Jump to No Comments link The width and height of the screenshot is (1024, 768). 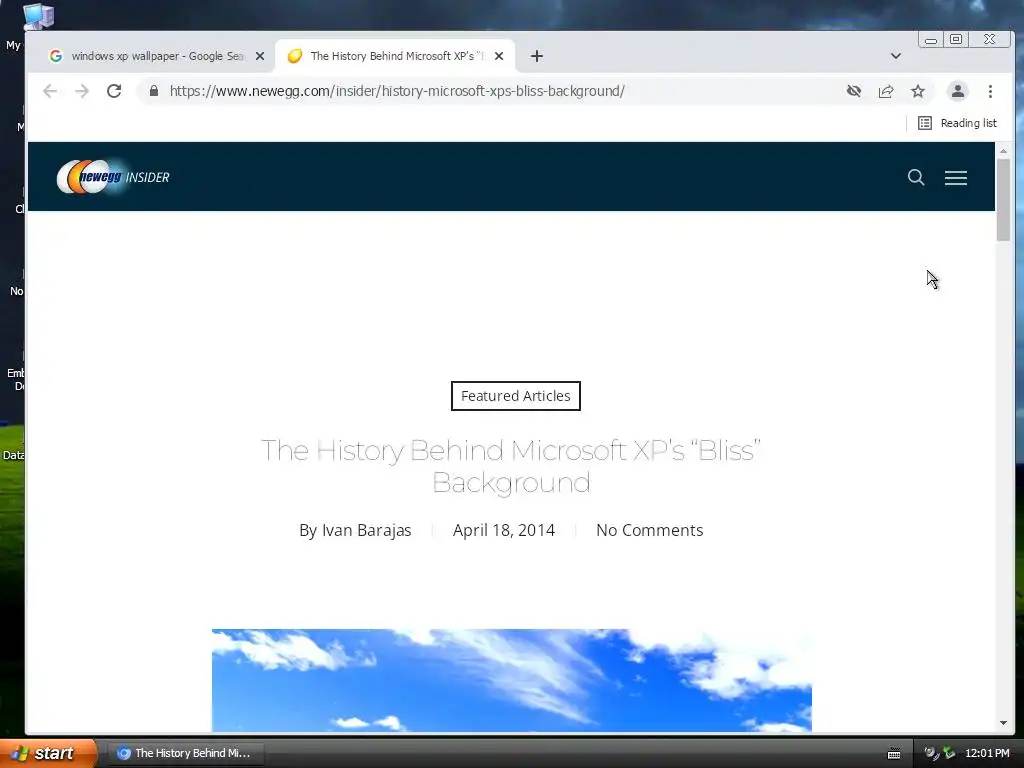[650, 530]
